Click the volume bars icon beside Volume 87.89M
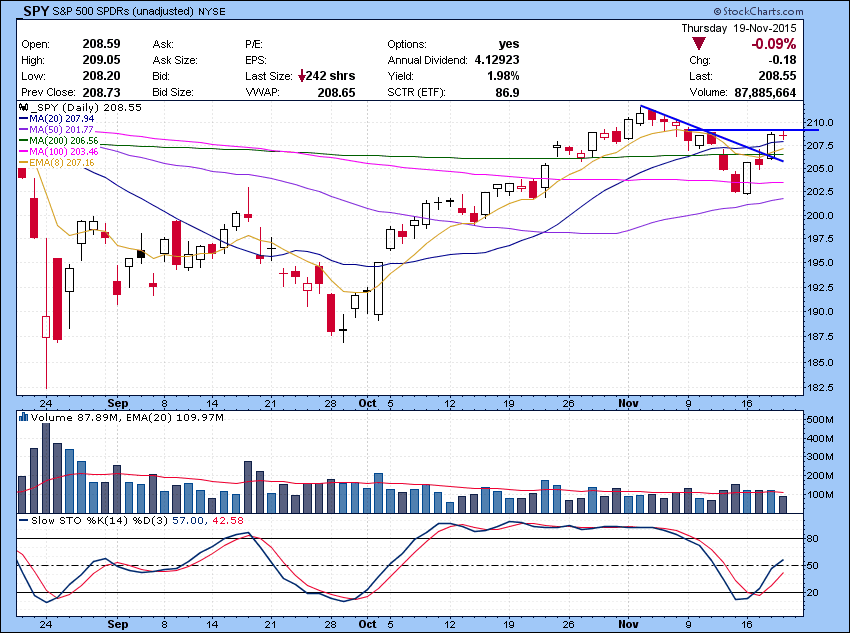 pos(23,417)
